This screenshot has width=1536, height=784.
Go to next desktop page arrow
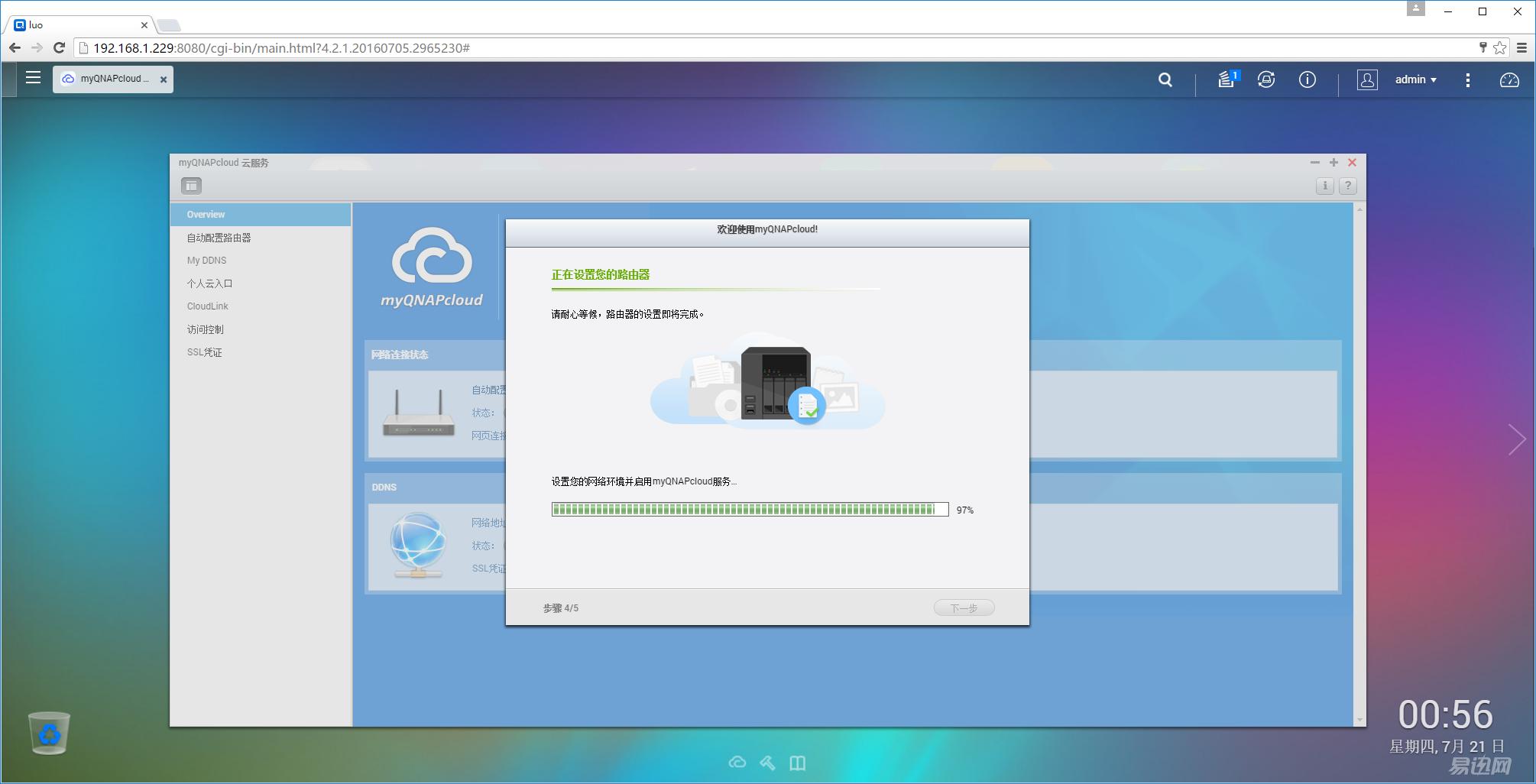[1517, 439]
